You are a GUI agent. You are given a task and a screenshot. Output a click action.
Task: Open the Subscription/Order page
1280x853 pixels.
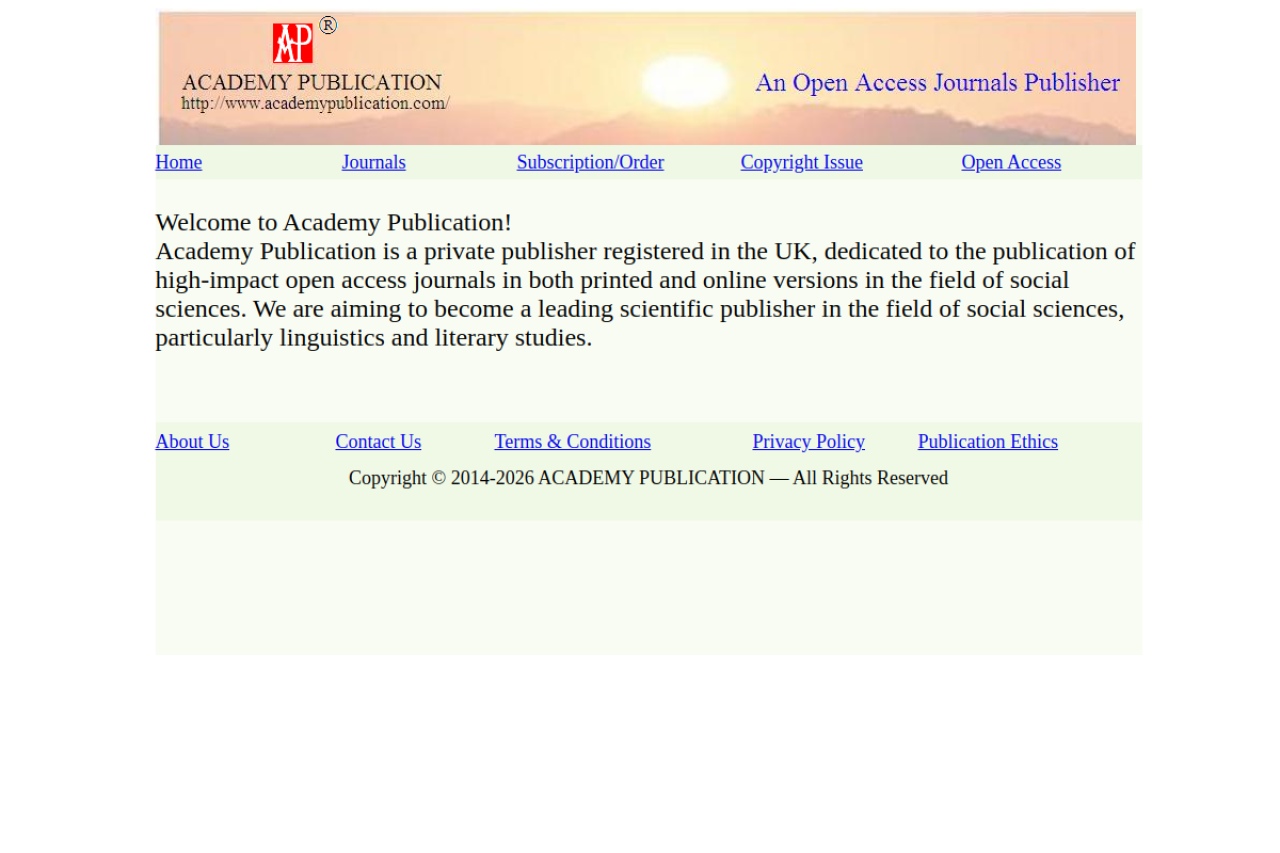[x=590, y=162]
